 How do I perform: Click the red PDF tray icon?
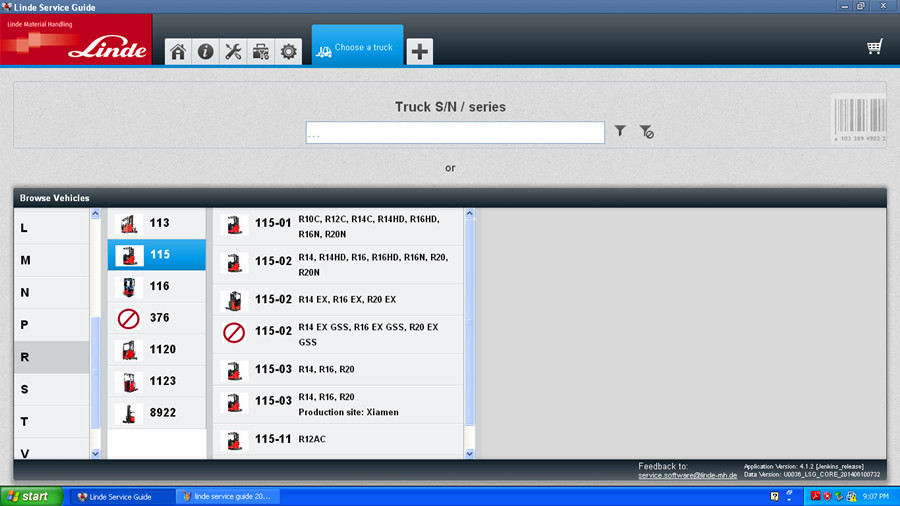[815, 496]
